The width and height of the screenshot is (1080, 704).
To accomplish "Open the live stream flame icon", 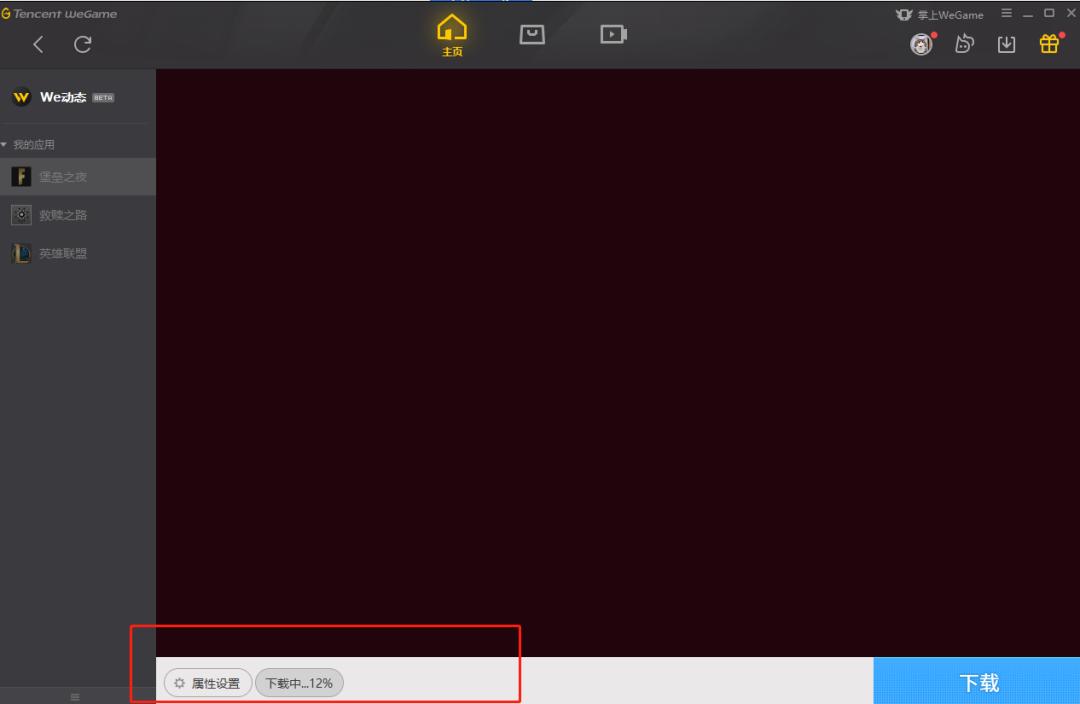I will pyautogui.click(x=964, y=44).
